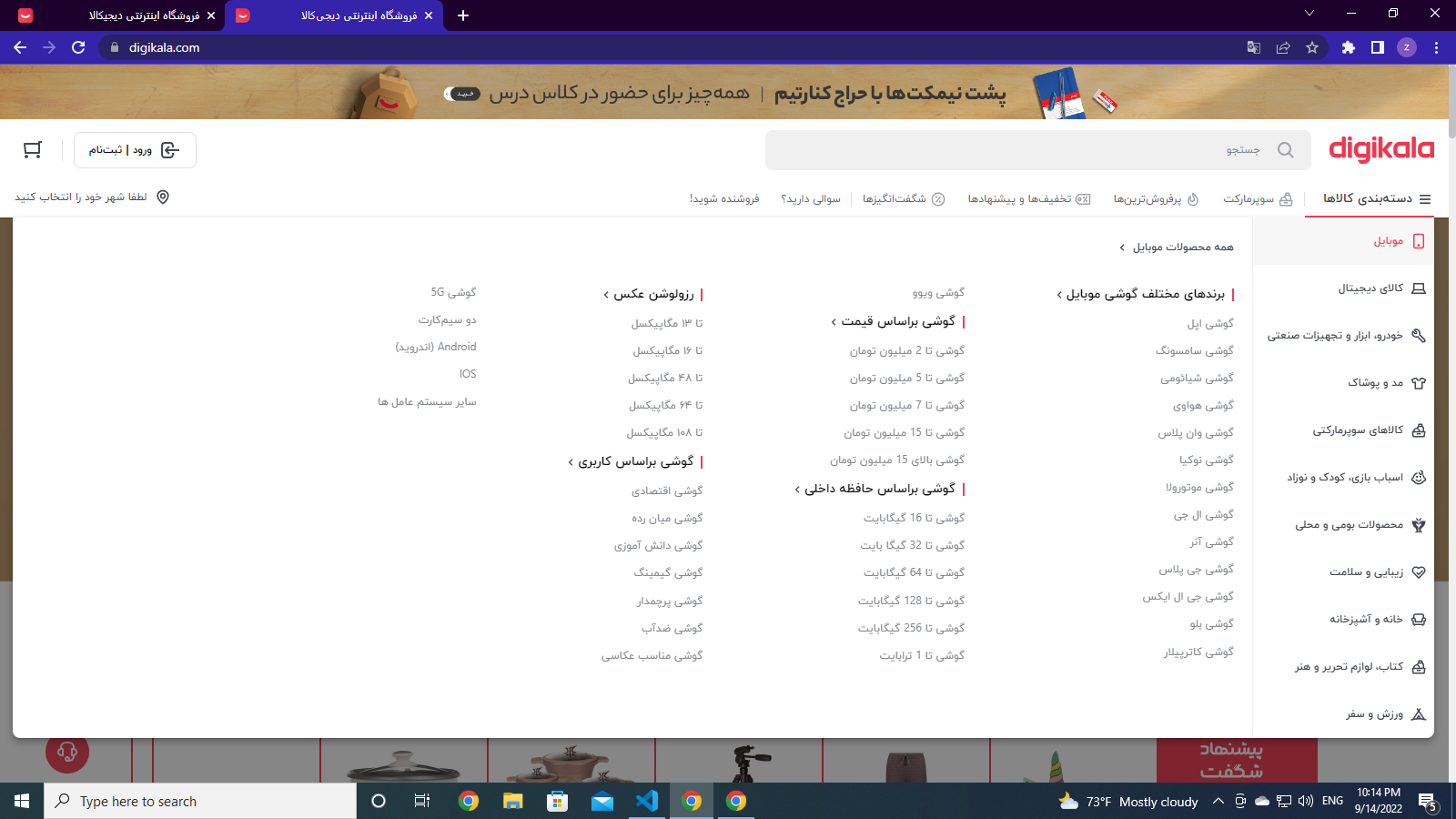Viewport: 1456px width, 819px height.
Task: Select ورزش و سفر category
Action: pos(1343,714)
